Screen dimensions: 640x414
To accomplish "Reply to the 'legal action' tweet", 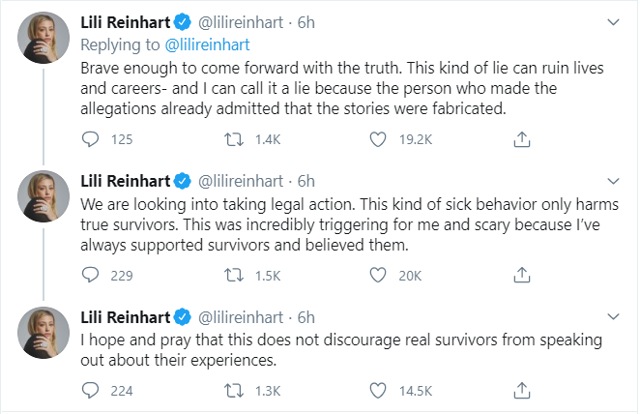I will click(90, 275).
